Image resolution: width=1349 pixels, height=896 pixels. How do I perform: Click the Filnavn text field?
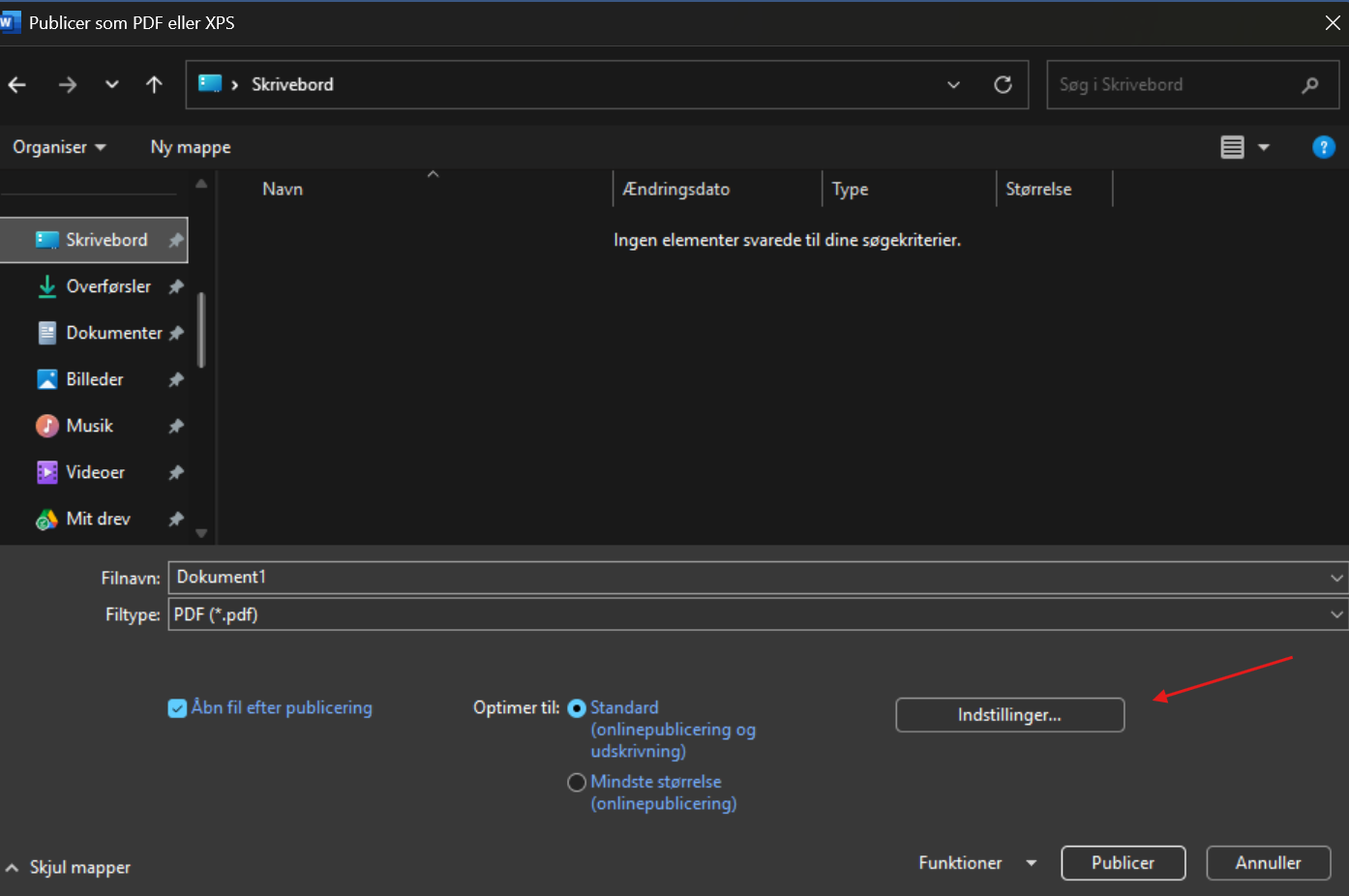745,578
